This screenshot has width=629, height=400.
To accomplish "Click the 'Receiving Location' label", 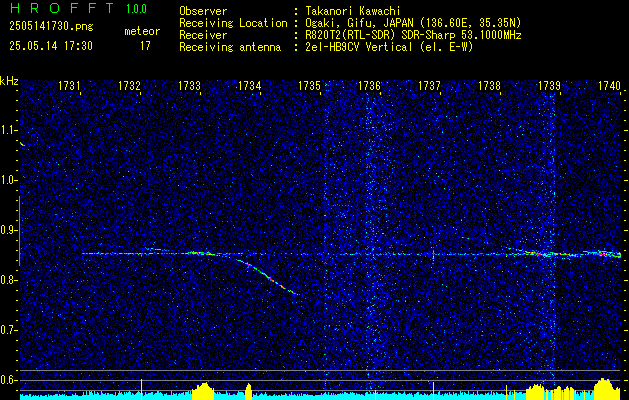I will coord(233,23).
